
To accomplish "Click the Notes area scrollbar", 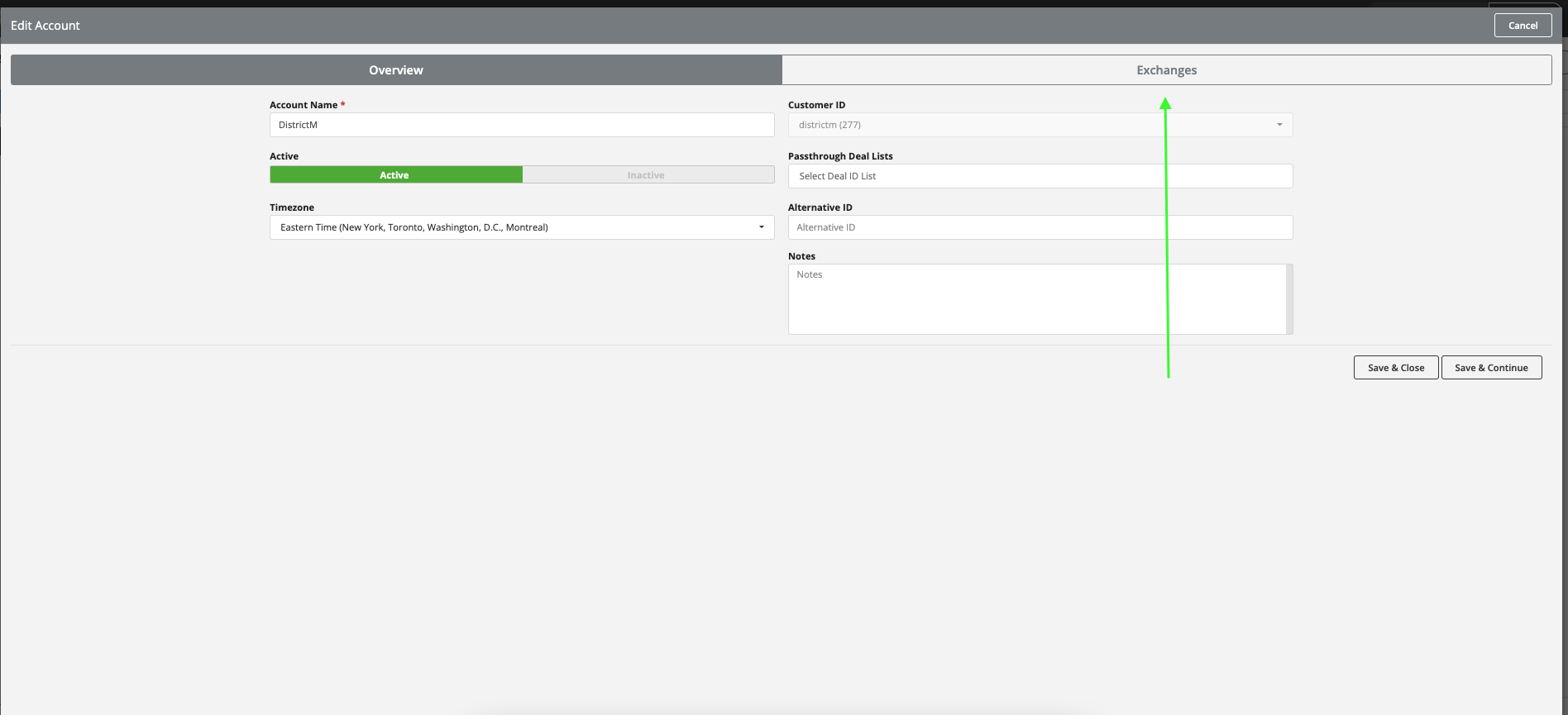I will click(1290, 299).
